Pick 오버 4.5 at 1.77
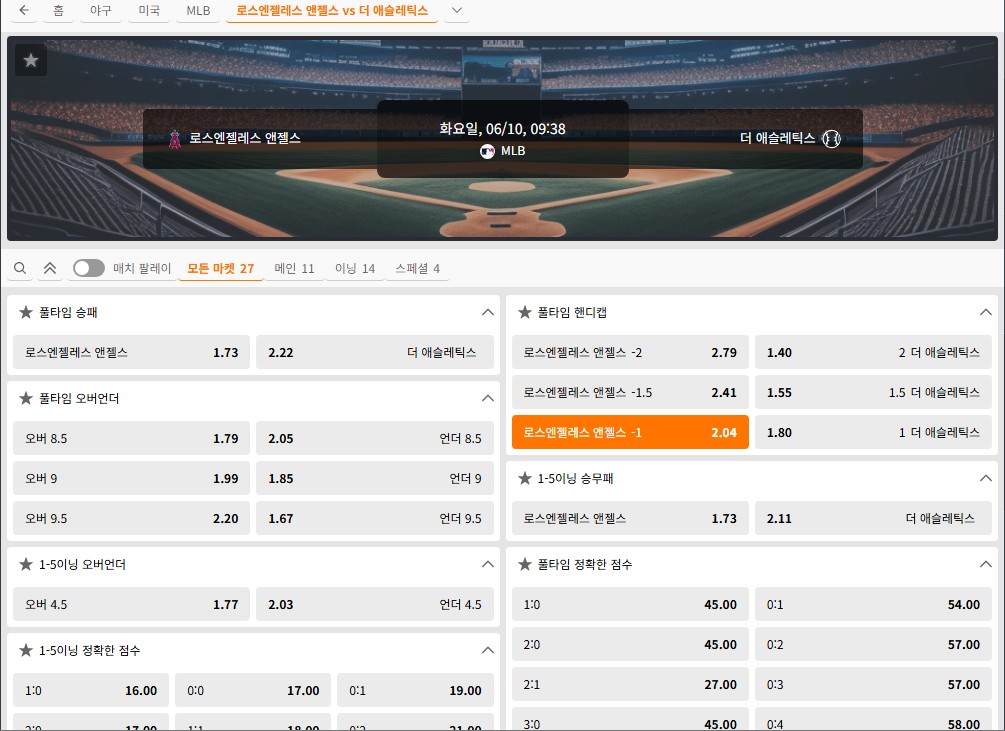The image size is (1005, 731). 131,604
